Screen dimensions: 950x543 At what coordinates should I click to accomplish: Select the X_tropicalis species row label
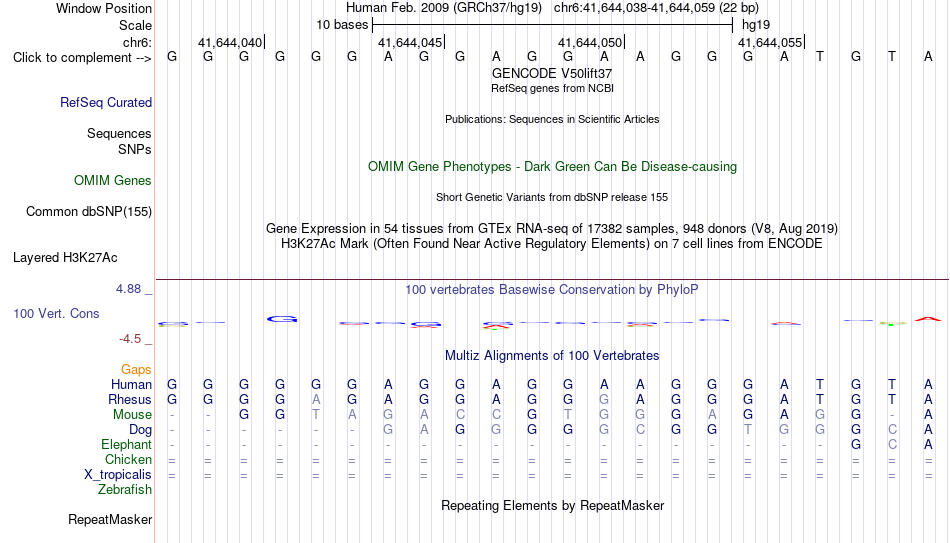point(118,475)
